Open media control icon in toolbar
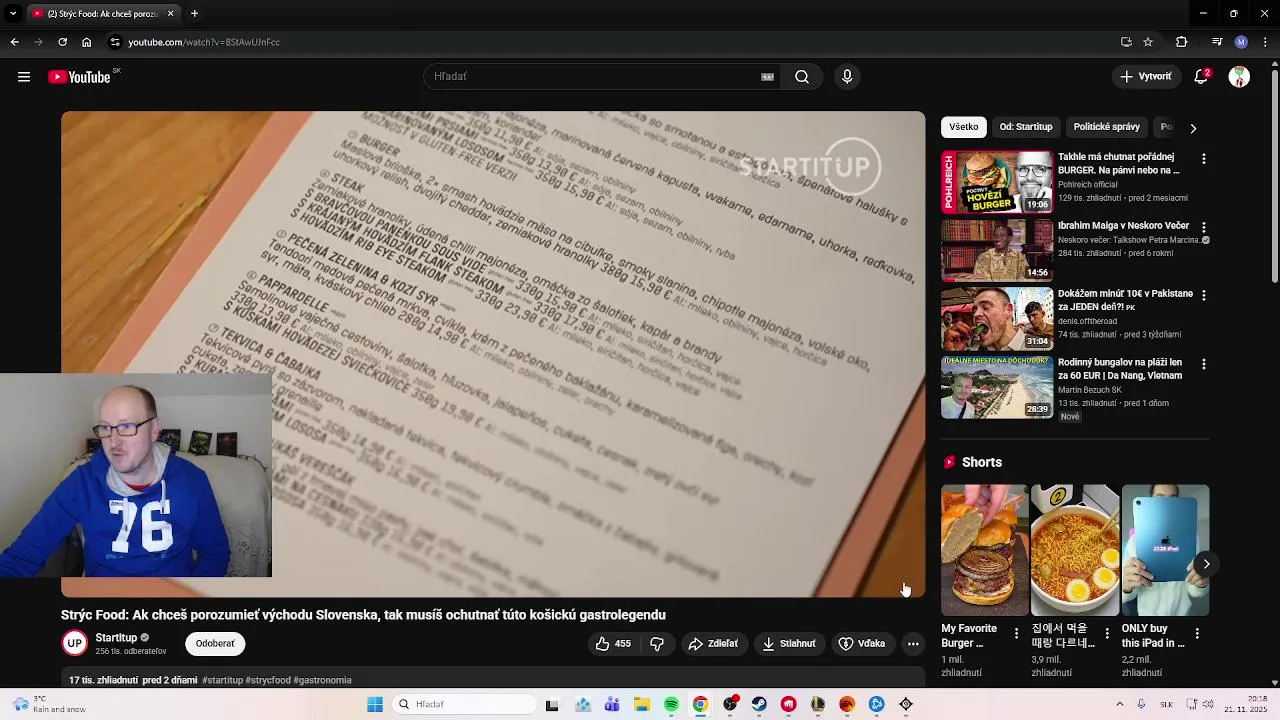This screenshot has width=1280, height=720. pos(1217,42)
